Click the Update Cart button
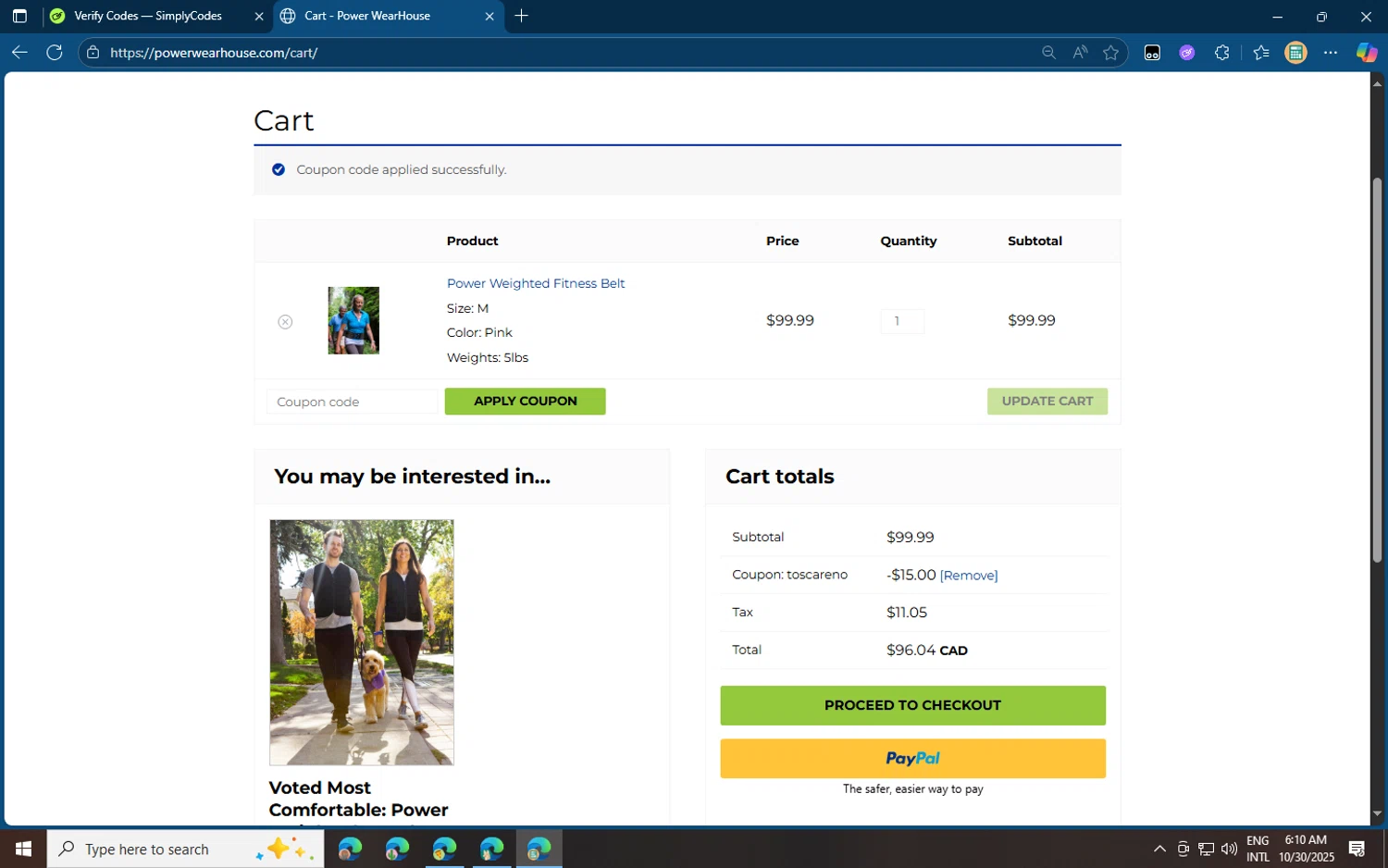Screen dimensions: 1388x868 tap(1047, 402)
